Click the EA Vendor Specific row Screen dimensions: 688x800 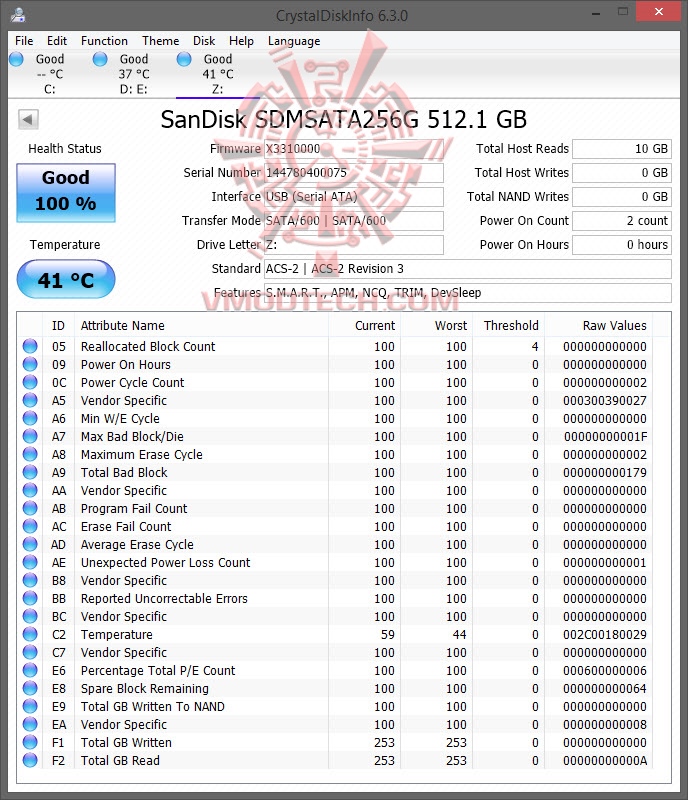(x=337, y=724)
